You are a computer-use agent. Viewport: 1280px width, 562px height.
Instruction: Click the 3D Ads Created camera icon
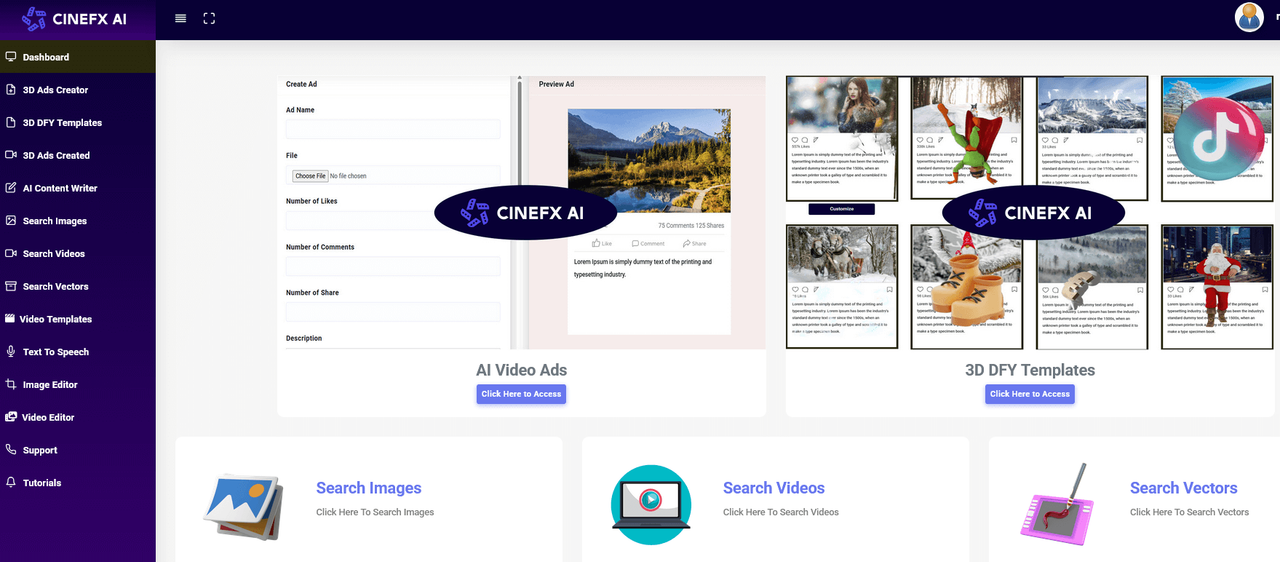(x=11, y=155)
